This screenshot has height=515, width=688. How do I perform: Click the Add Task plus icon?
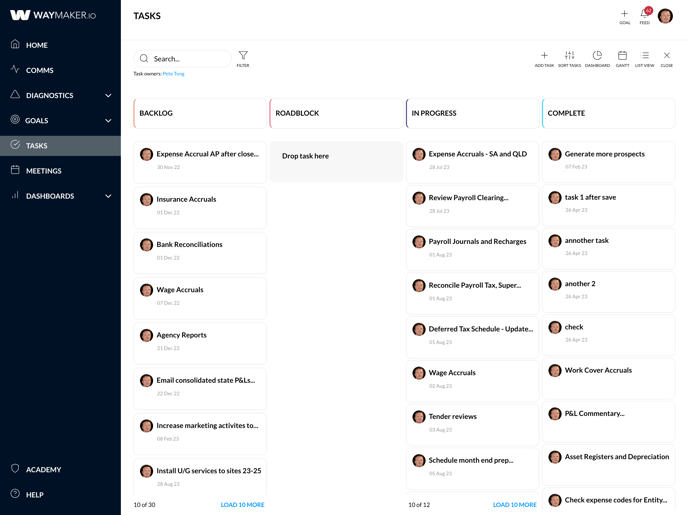[544, 58]
